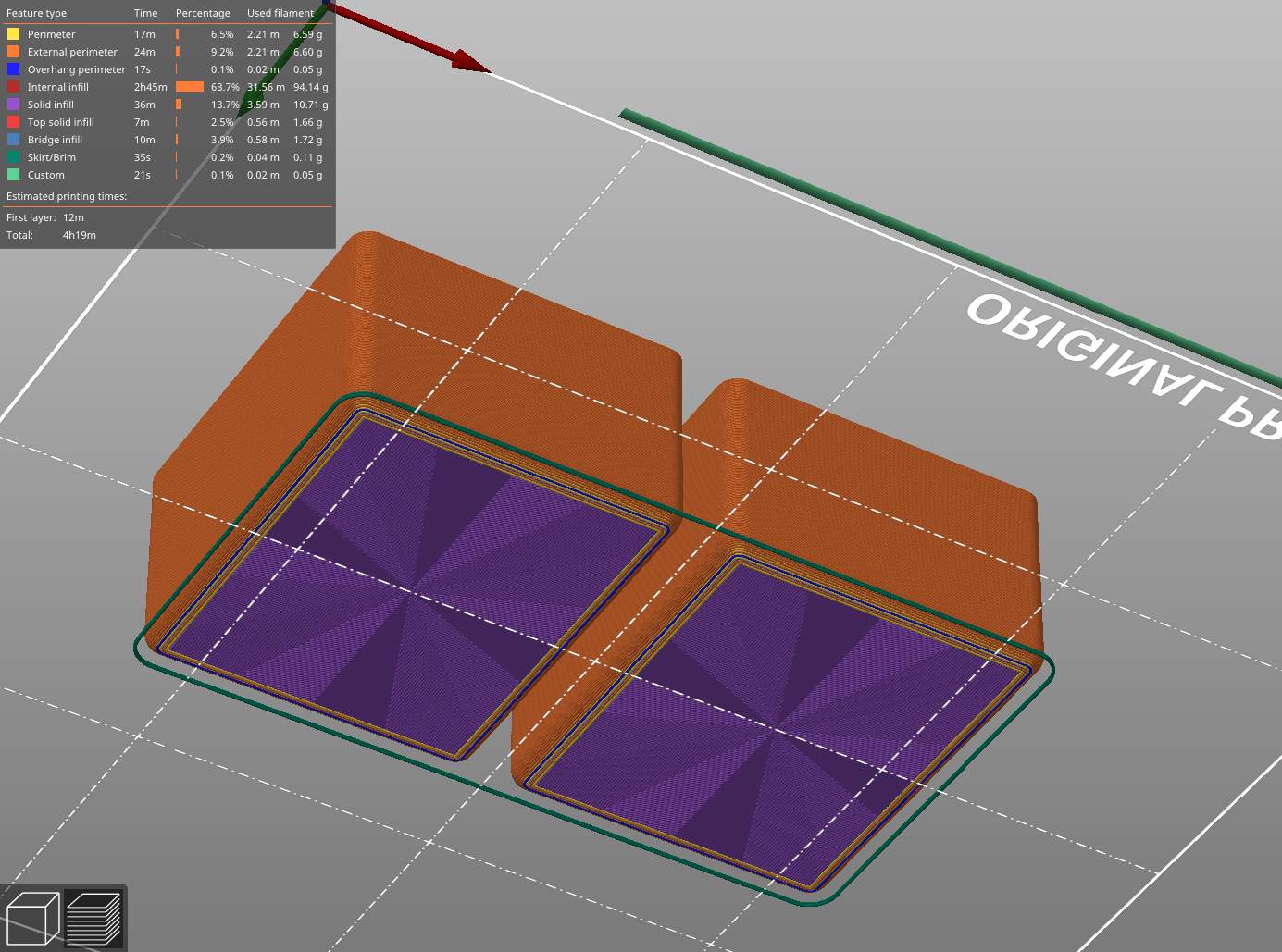The width and height of the screenshot is (1282, 952).
Task: Select the "35s" Skirt/Brim time
Action: coord(143,157)
